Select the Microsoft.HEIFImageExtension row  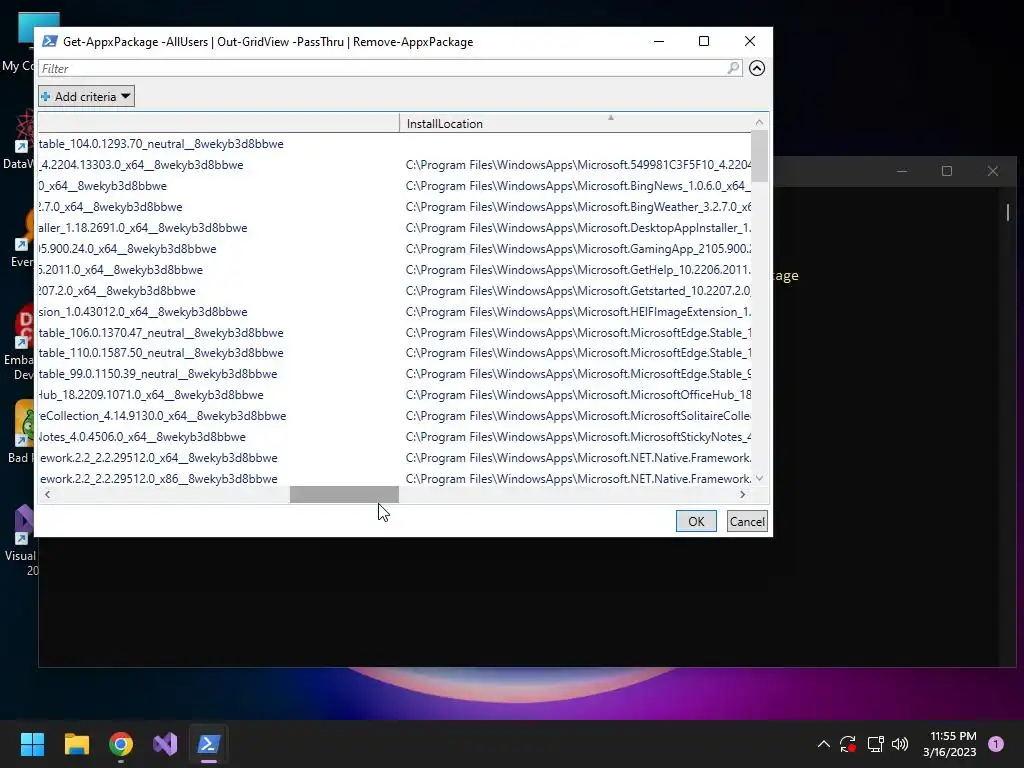pyautogui.click(x=394, y=312)
